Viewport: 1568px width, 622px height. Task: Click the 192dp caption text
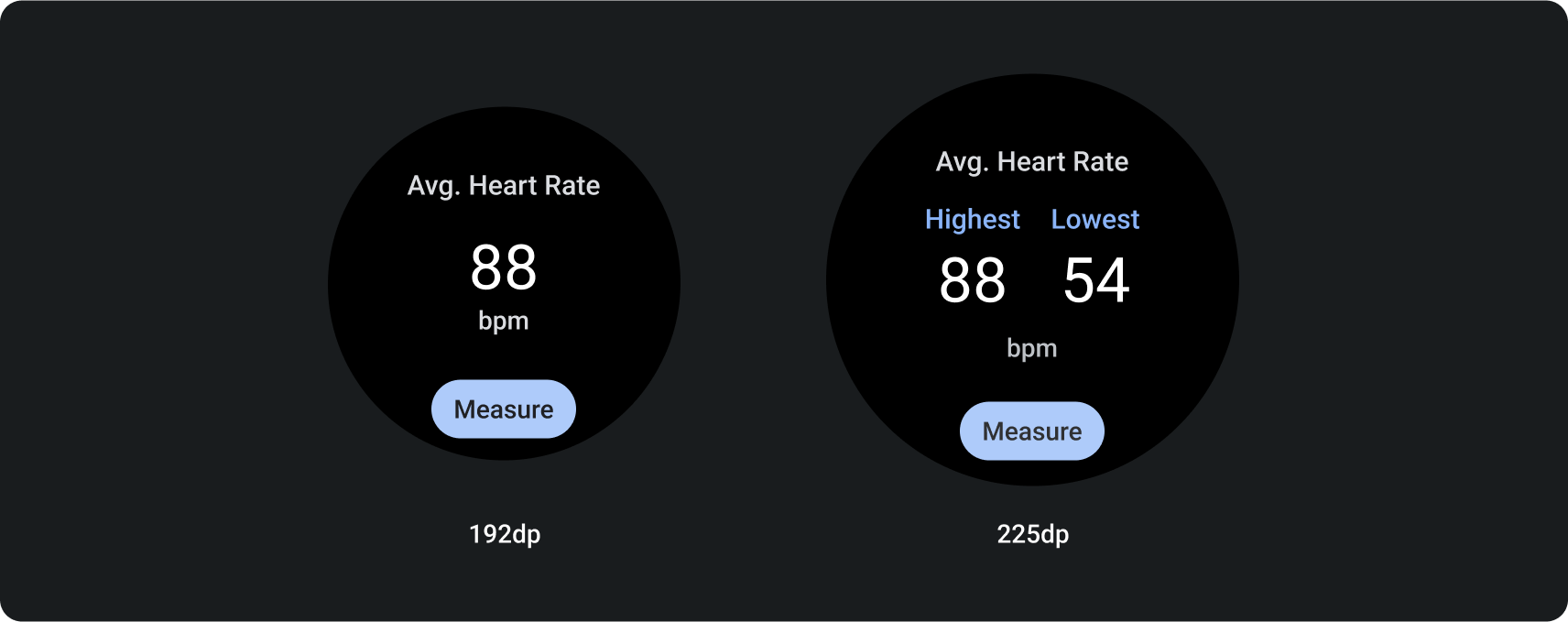coord(505,534)
